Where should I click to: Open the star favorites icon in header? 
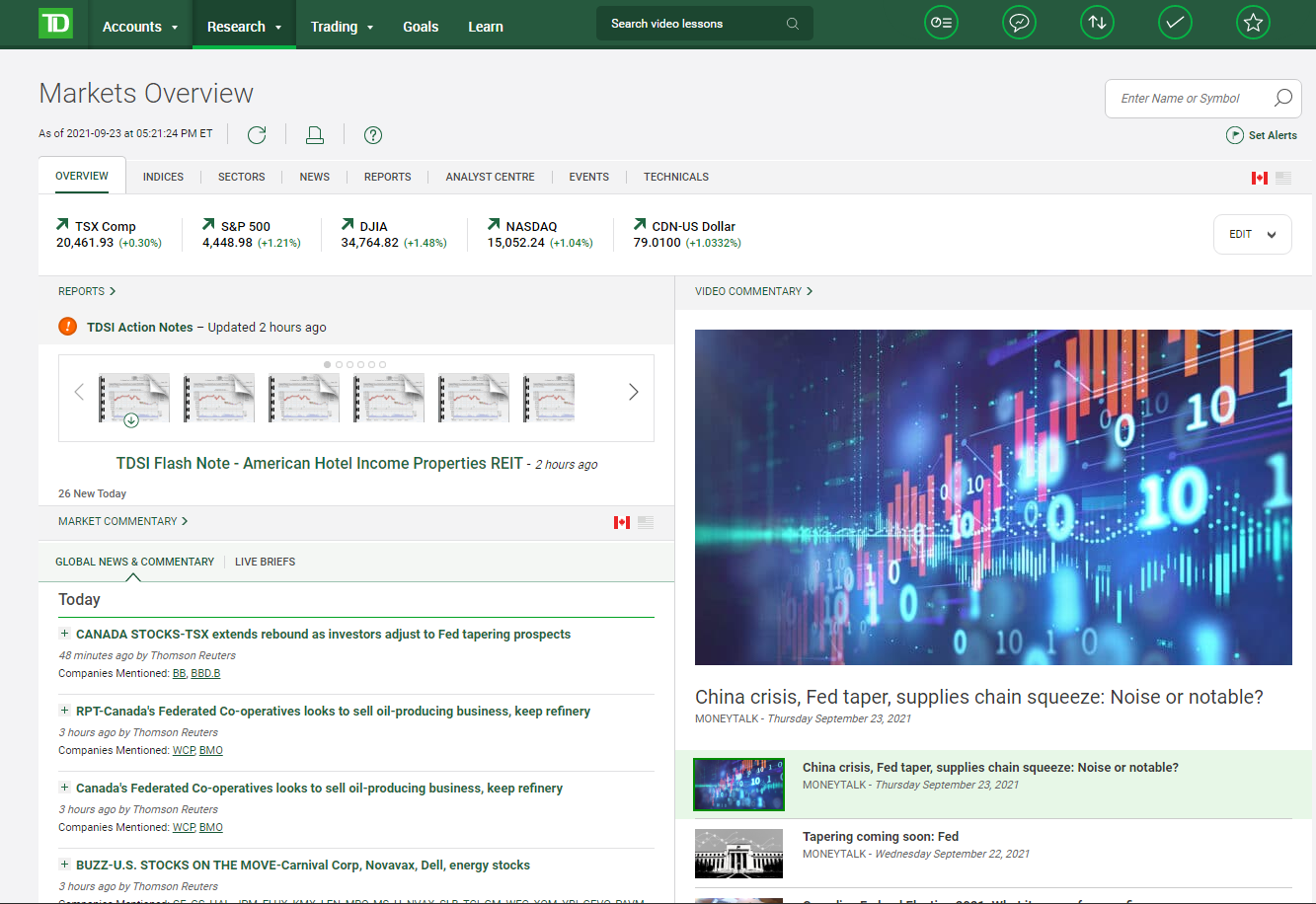click(x=1253, y=23)
